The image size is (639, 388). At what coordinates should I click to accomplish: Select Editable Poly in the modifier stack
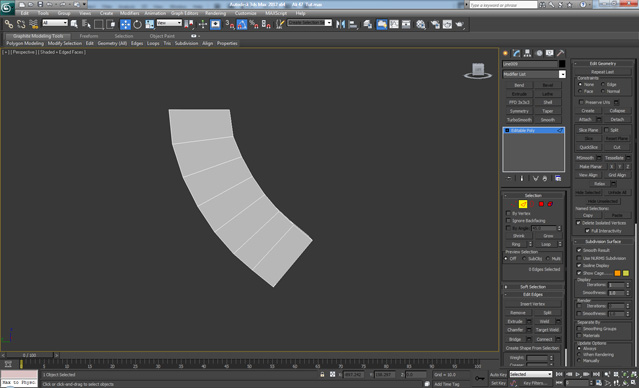pos(533,131)
